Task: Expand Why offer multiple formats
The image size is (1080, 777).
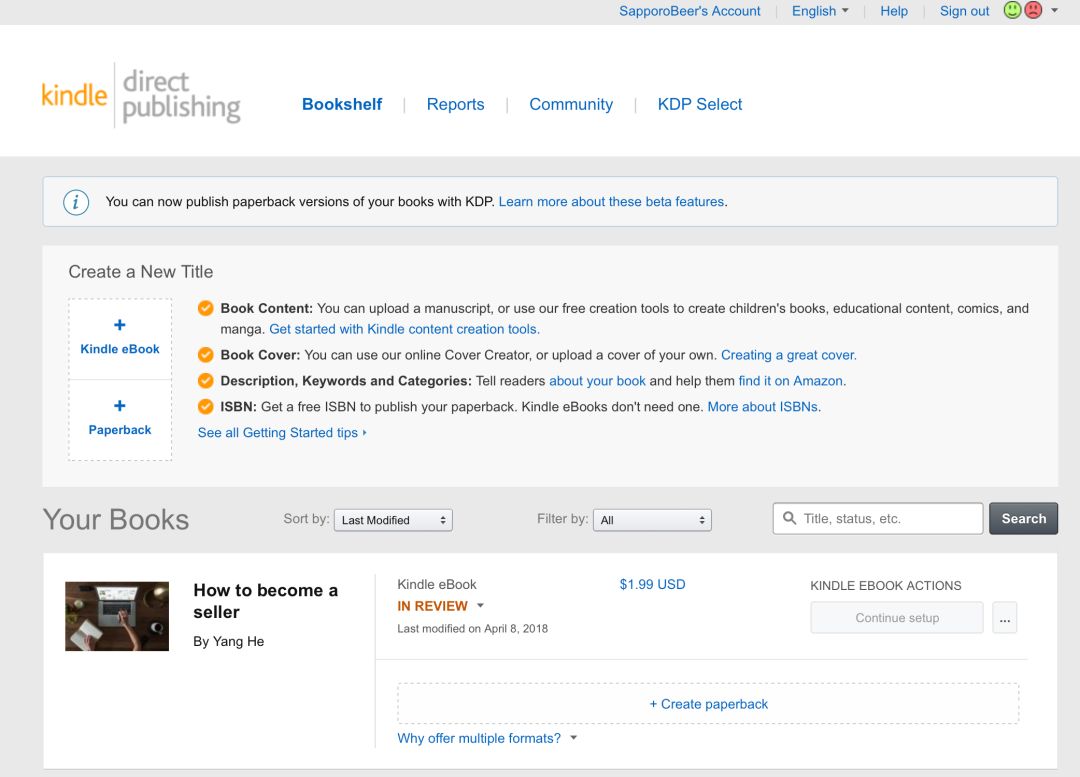Action: click(x=488, y=738)
